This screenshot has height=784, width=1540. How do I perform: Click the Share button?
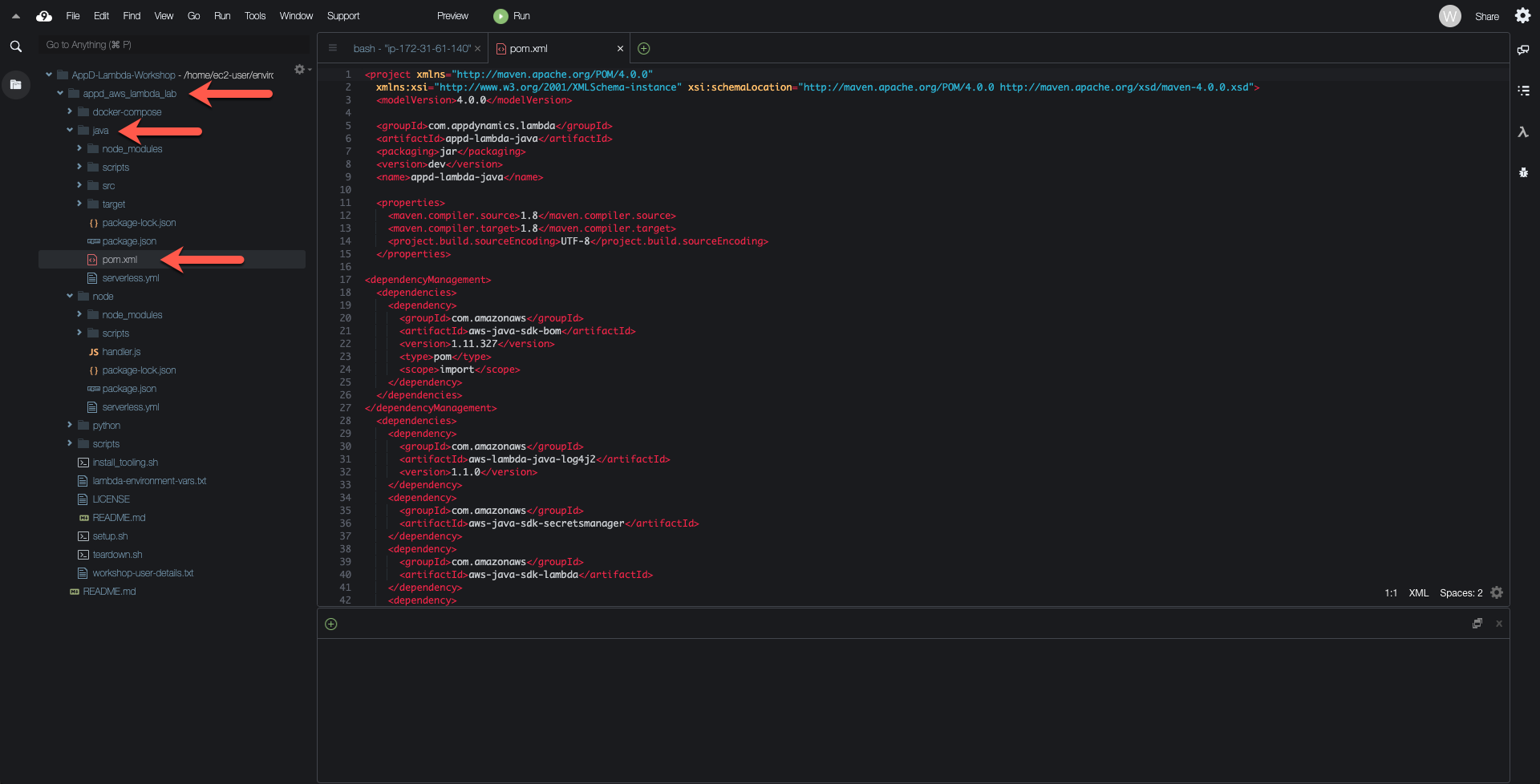point(1486,16)
